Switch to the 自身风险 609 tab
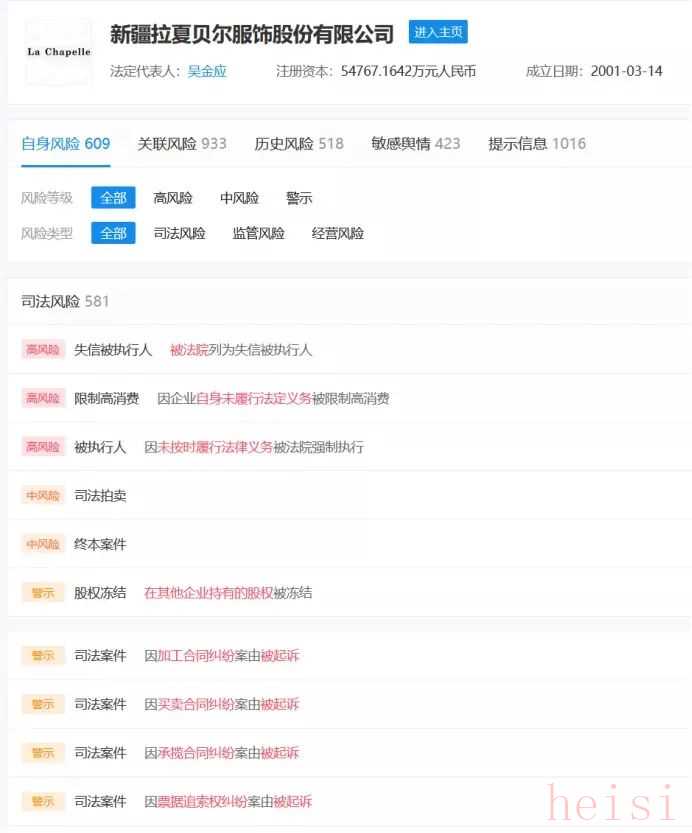The width and height of the screenshot is (692, 833). pyautogui.click(x=66, y=144)
